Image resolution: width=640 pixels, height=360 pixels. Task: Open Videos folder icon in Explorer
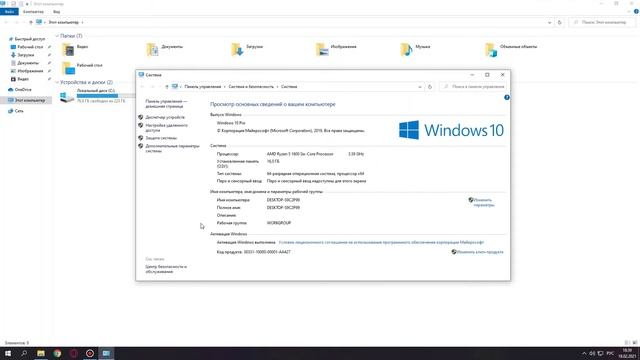68,49
